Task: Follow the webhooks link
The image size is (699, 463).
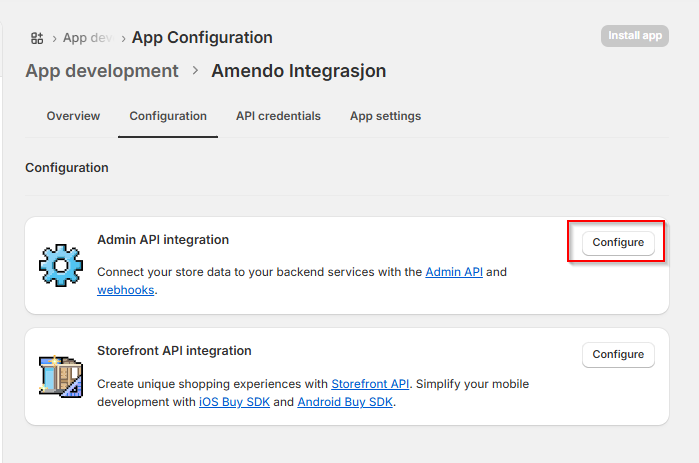Action: click(125, 290)
